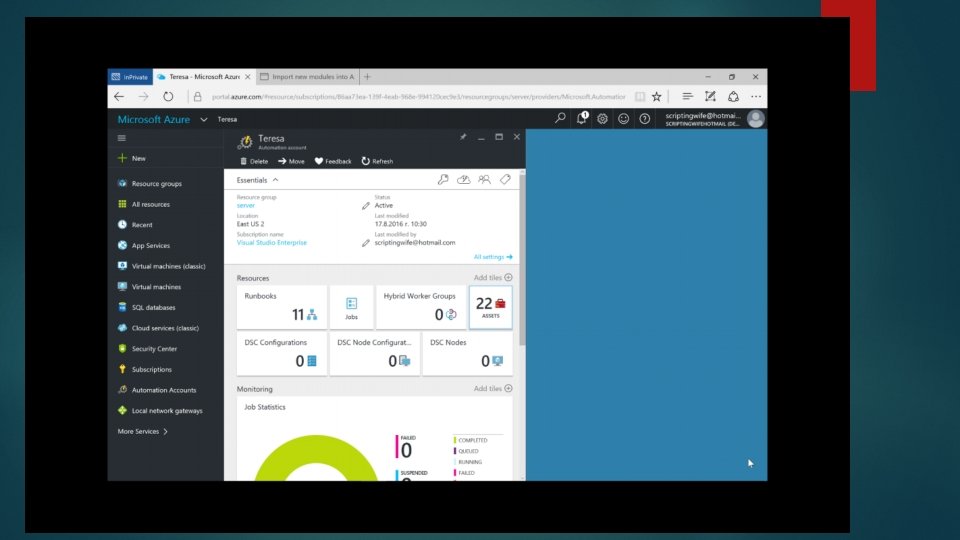The width and height of the screenshot is (960, 540).
Task: Open the server resource group link
Action: tap(246, 206)
